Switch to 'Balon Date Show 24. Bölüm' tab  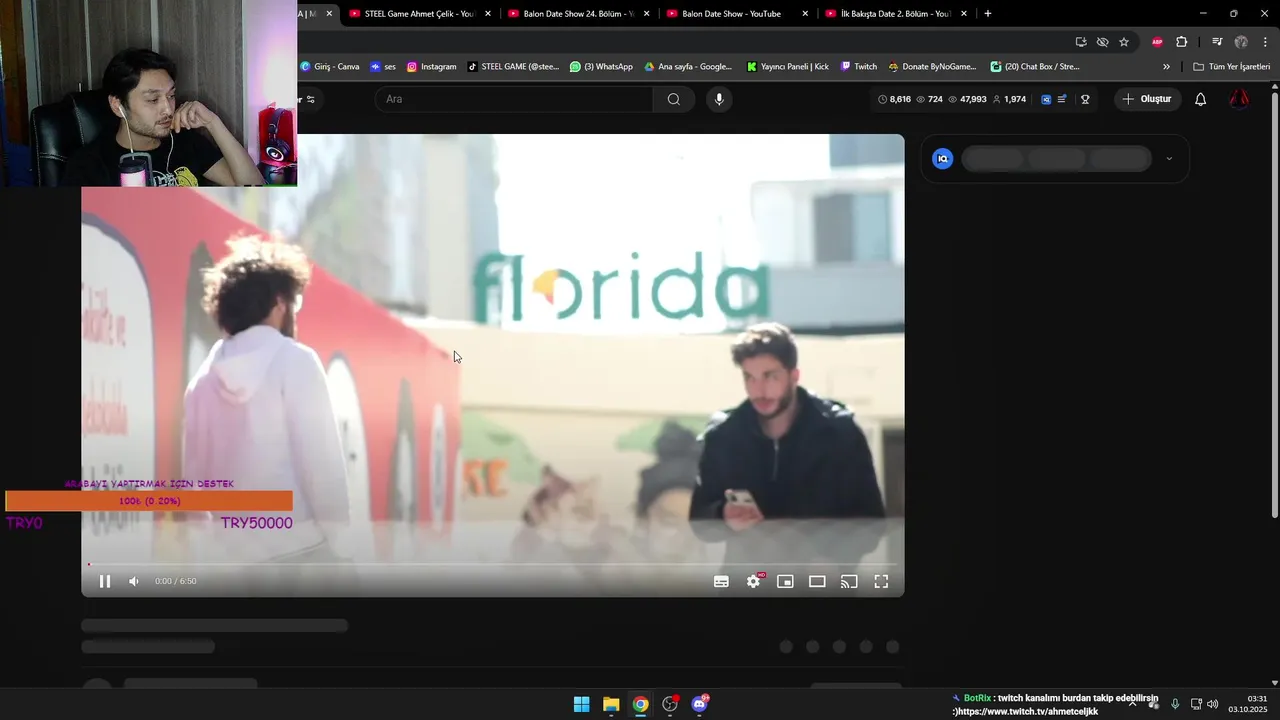[x=571, y=14]
